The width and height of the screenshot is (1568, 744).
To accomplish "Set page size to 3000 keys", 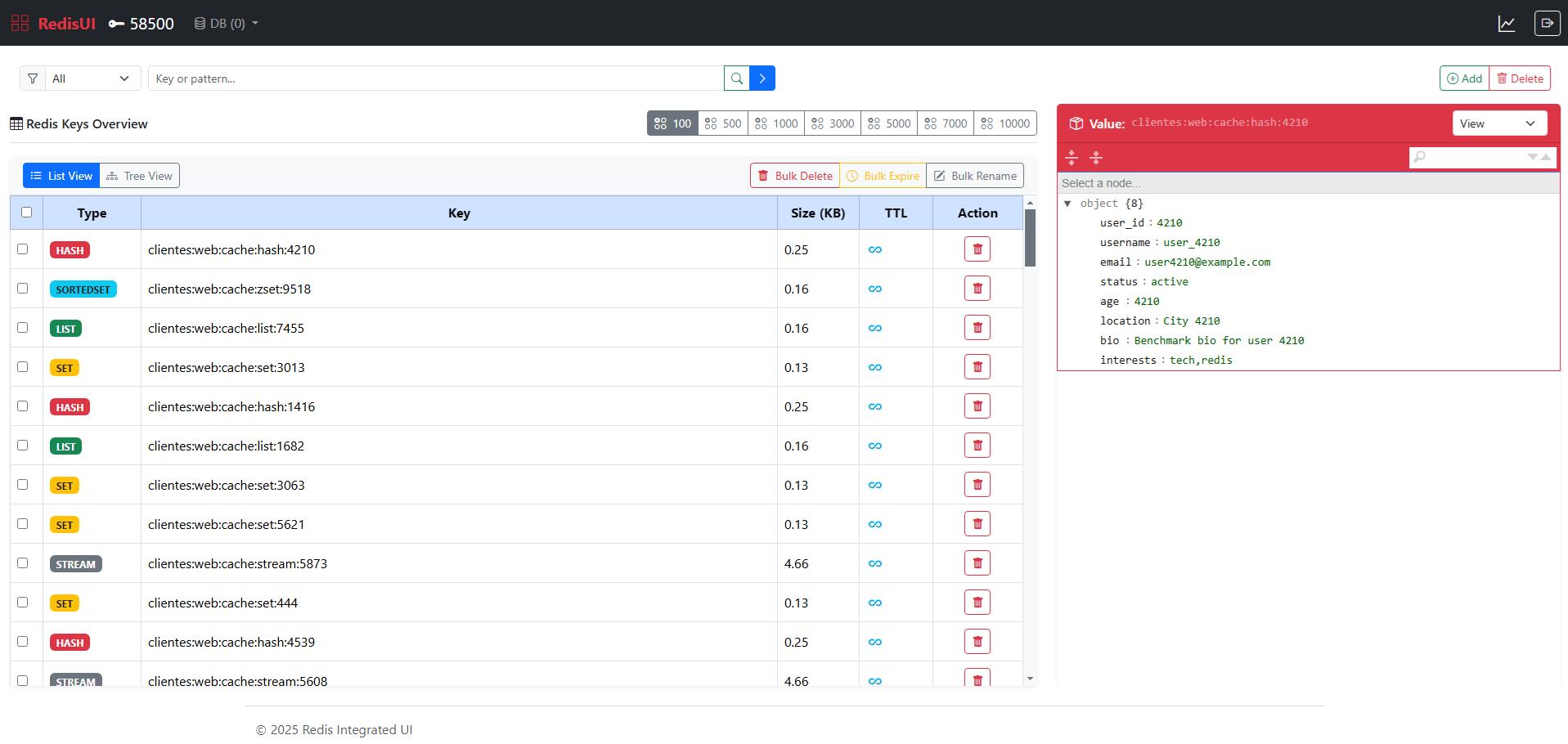I will [x=833, y=123].
